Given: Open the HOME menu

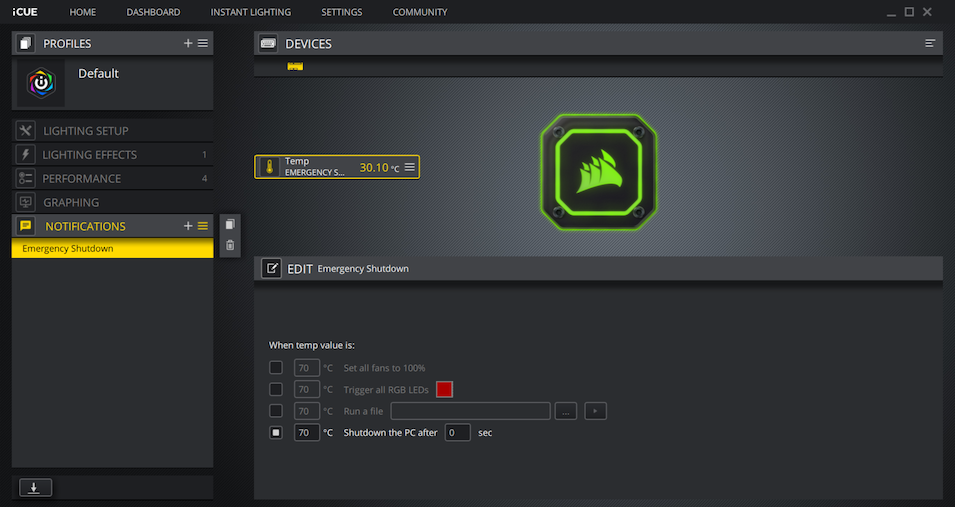Looking at the screenshot, I should (82, 12).
